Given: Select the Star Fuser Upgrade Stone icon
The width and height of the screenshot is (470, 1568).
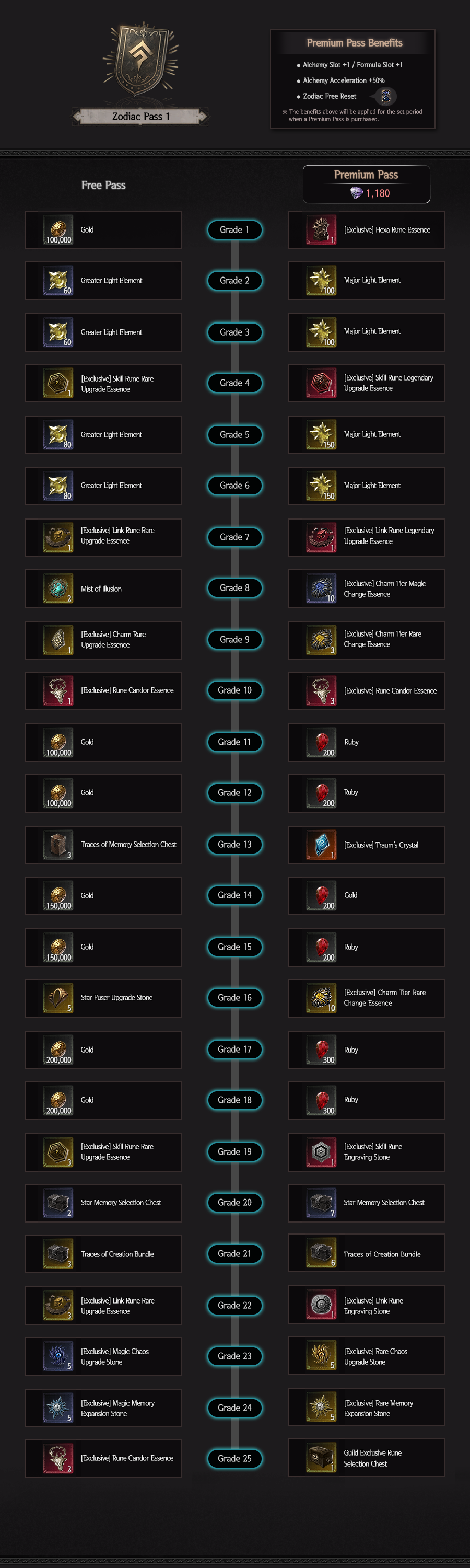Looking at the screenshot, I should tap(58, 998).
